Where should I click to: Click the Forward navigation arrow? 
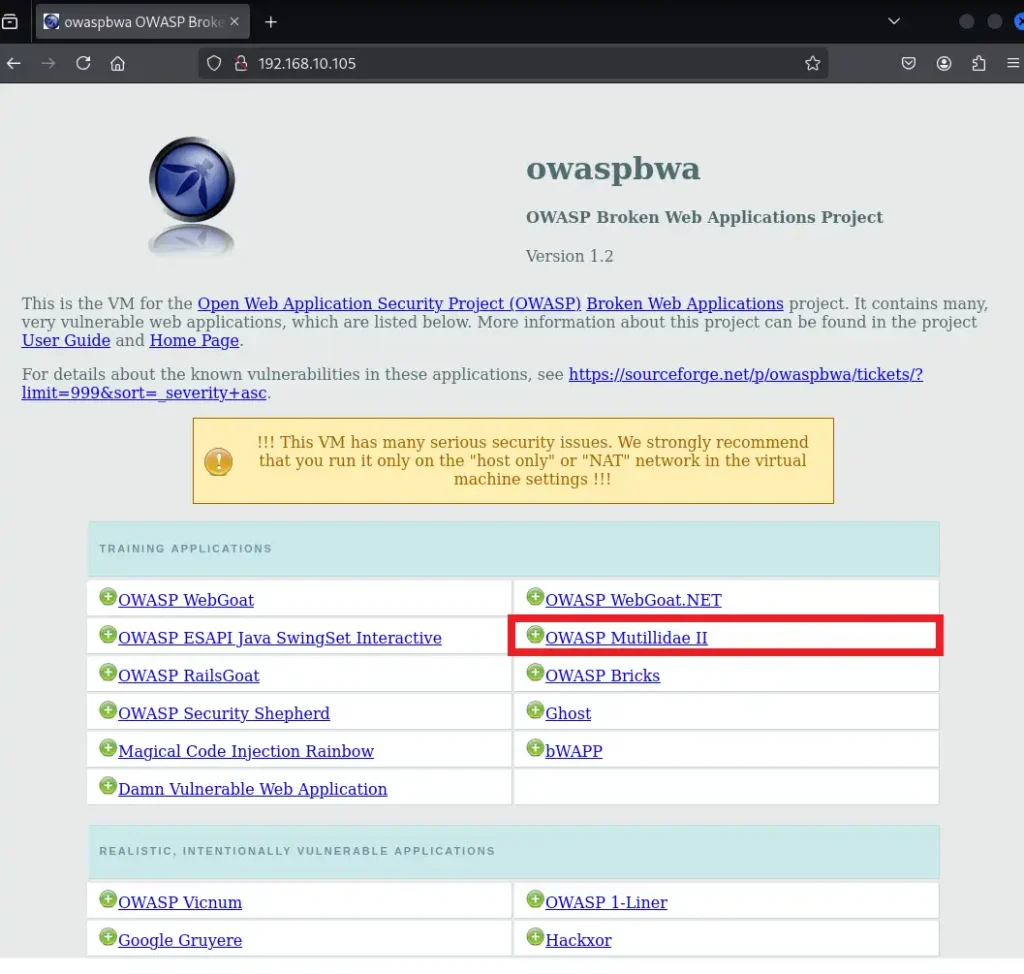[x=48, y=63]
